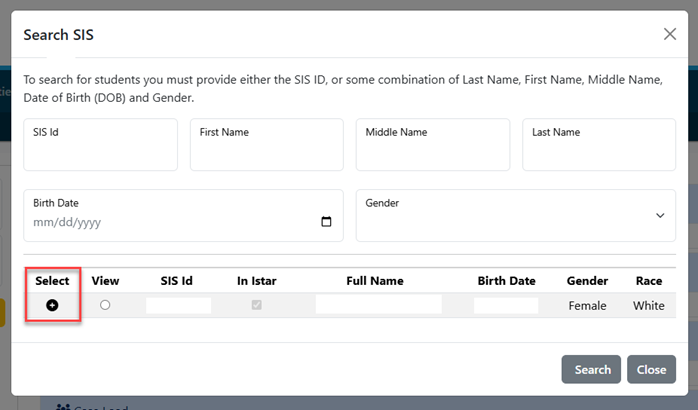The height and width of the screenshot is (410, 698).
Task: Expand the Gender dropdown chevron
Action: pyautogui.click(x=660, y=215)
